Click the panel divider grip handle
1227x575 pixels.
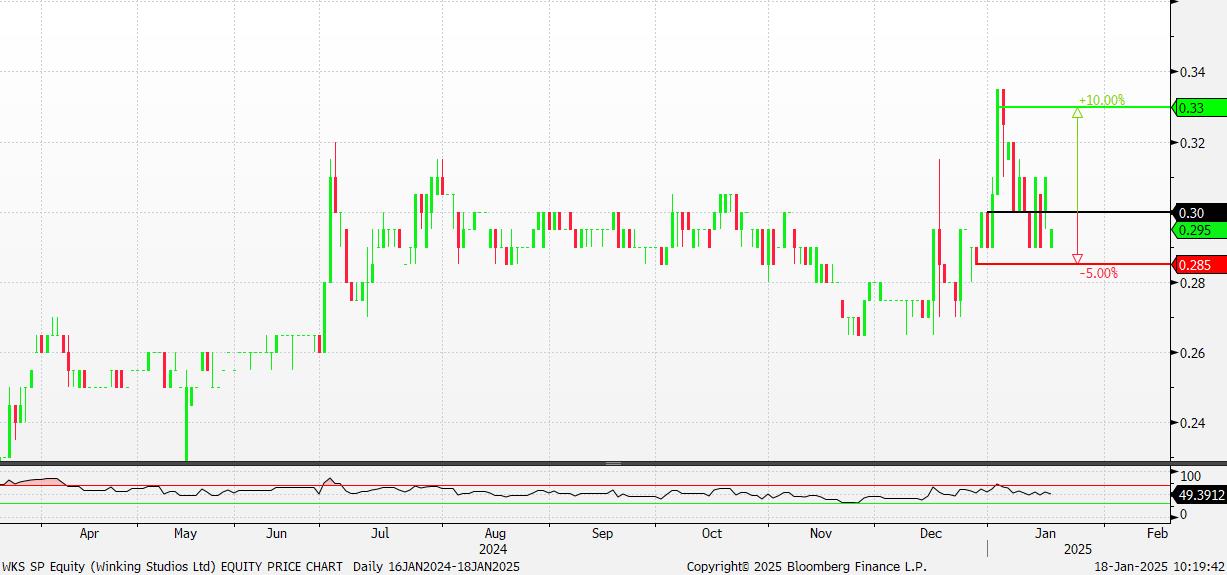(x=613, y=464)
